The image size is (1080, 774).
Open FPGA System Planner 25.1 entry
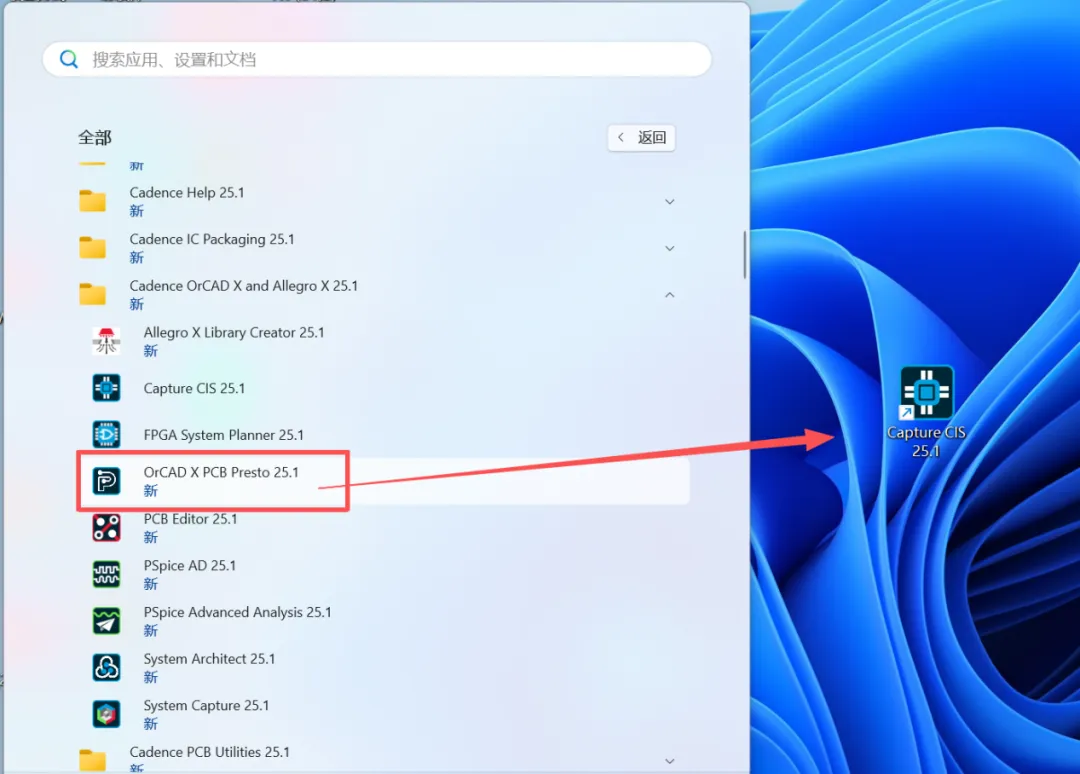[x=382, y=435]
